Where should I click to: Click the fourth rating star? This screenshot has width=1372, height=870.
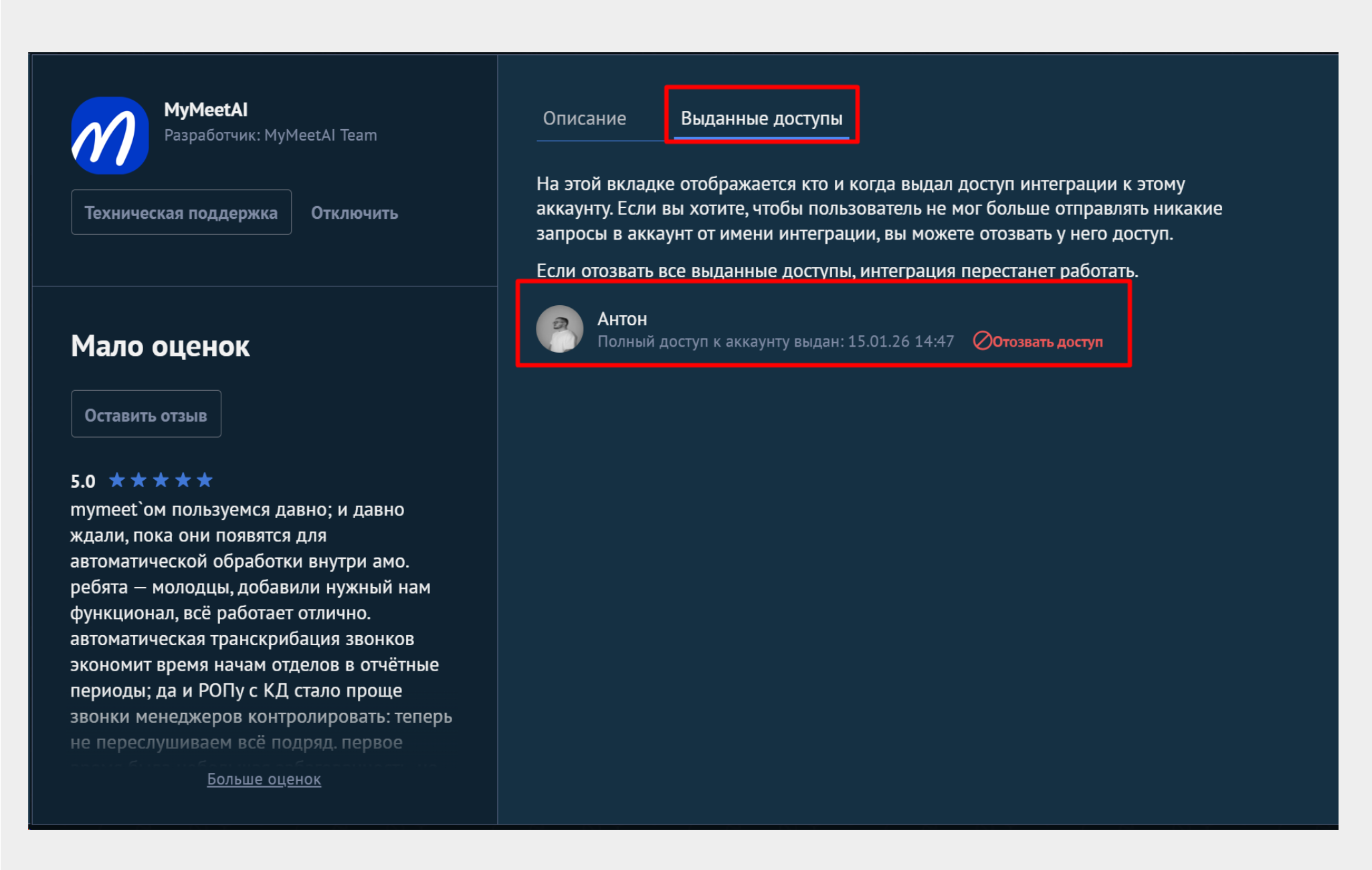tap(183, 480)
